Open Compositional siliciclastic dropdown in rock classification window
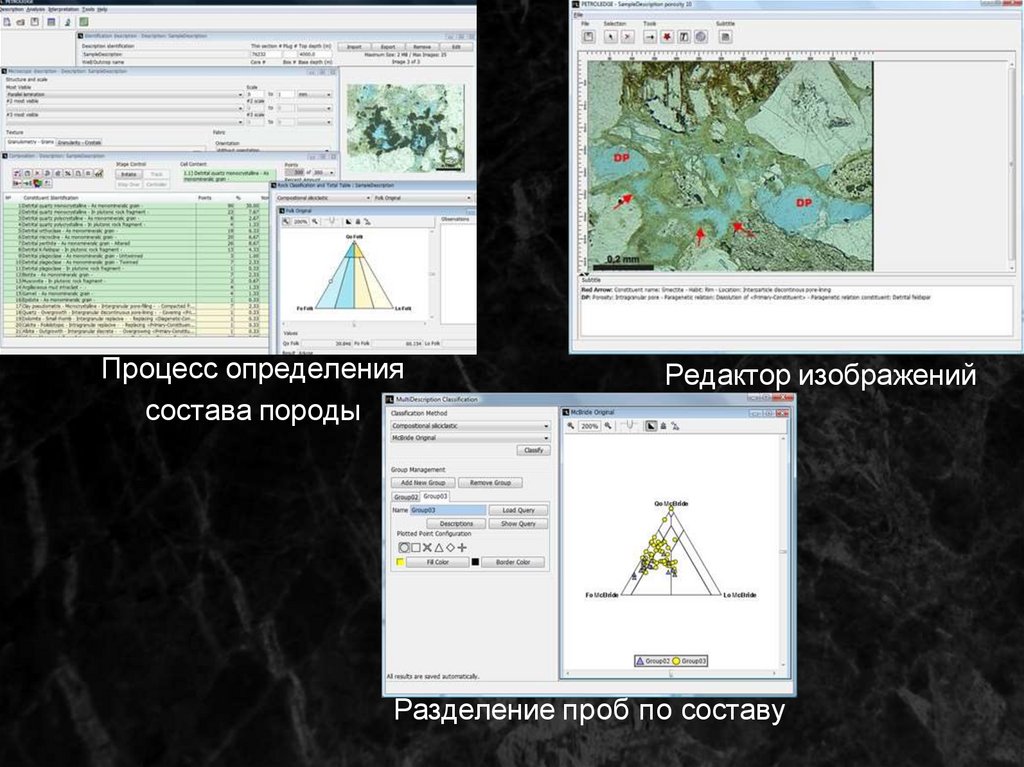Screen dimensions: 1024x767 tap(323, 198)
